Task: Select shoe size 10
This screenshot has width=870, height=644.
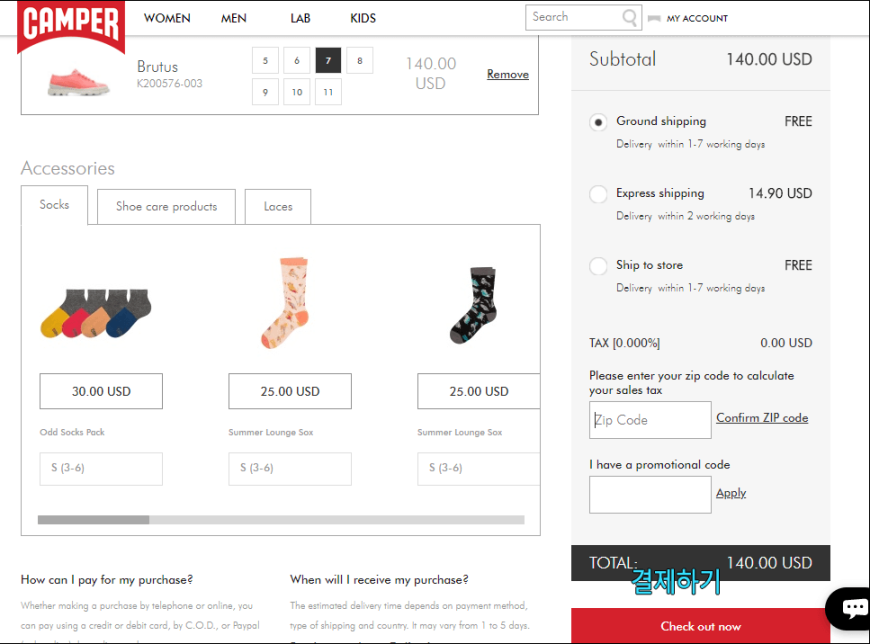Action: click(x=297, y=92)
